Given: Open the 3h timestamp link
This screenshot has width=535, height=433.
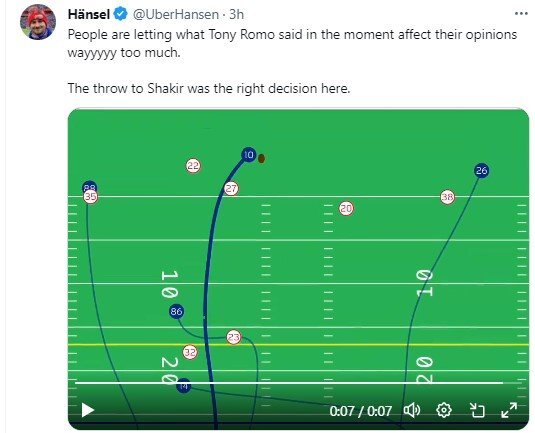Looking at the screenshot, I should 236,14.
